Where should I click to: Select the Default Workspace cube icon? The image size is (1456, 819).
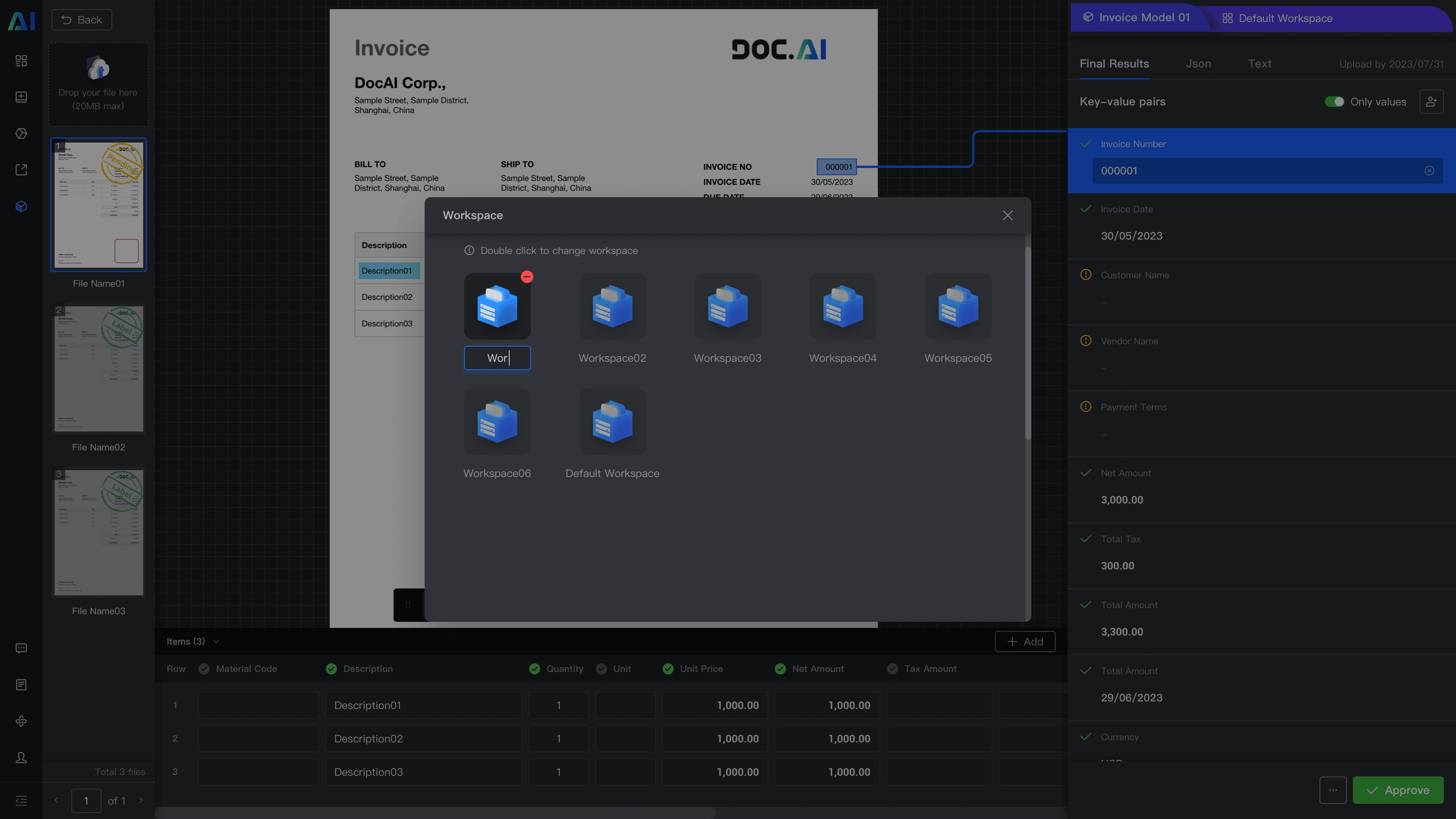[x=612, y=422]
